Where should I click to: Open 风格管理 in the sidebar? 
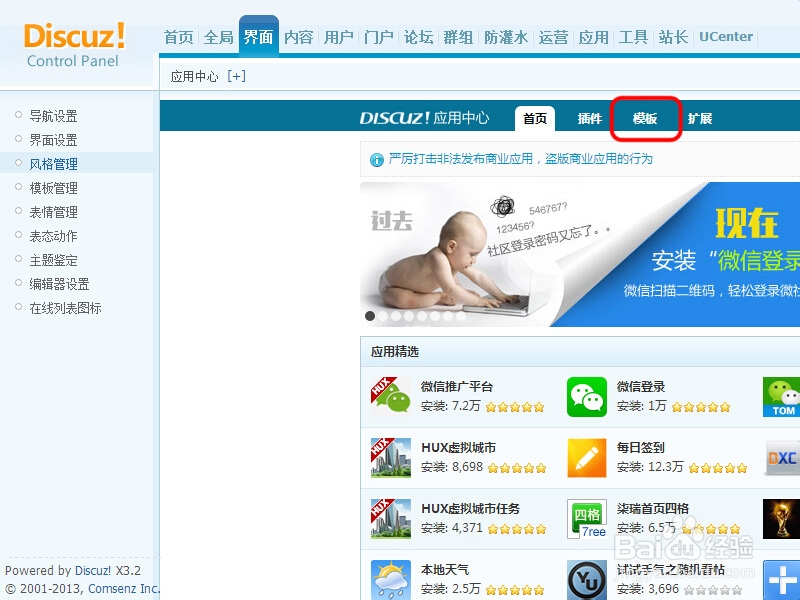[54, 164]
